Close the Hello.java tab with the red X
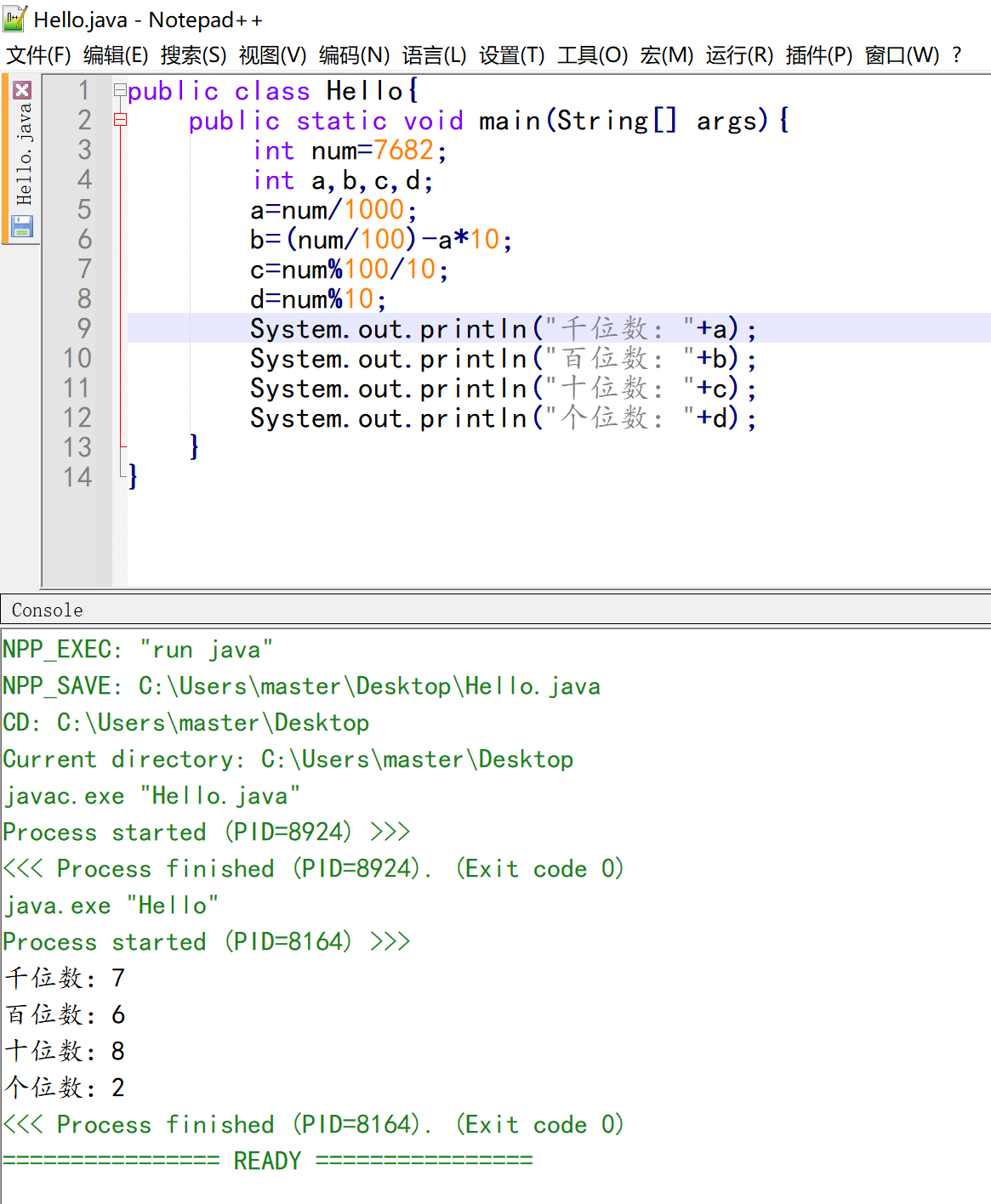 point(22,90)
